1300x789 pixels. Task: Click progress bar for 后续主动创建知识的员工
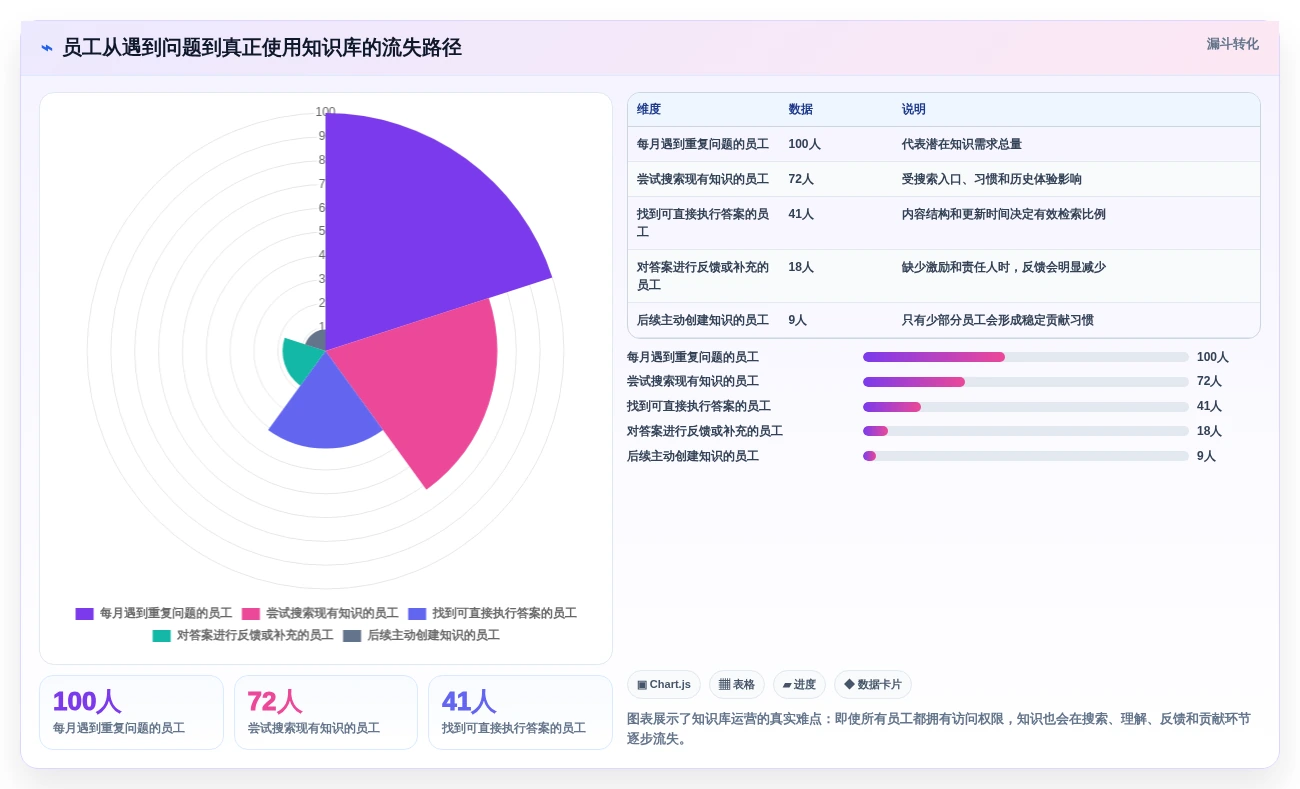tap(1026, 456)
